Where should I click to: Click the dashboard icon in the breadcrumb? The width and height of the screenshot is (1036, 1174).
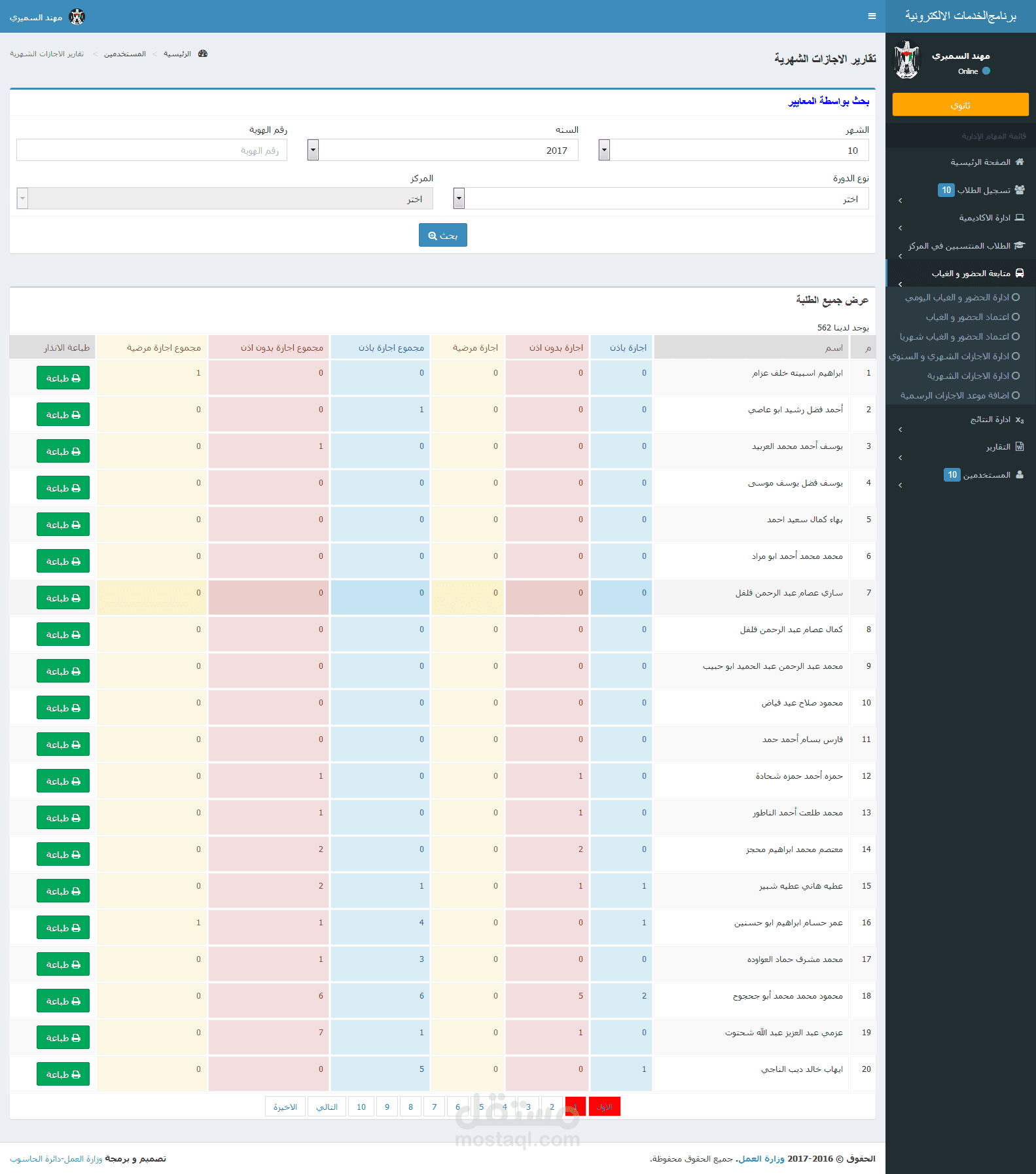pos(203,54)
